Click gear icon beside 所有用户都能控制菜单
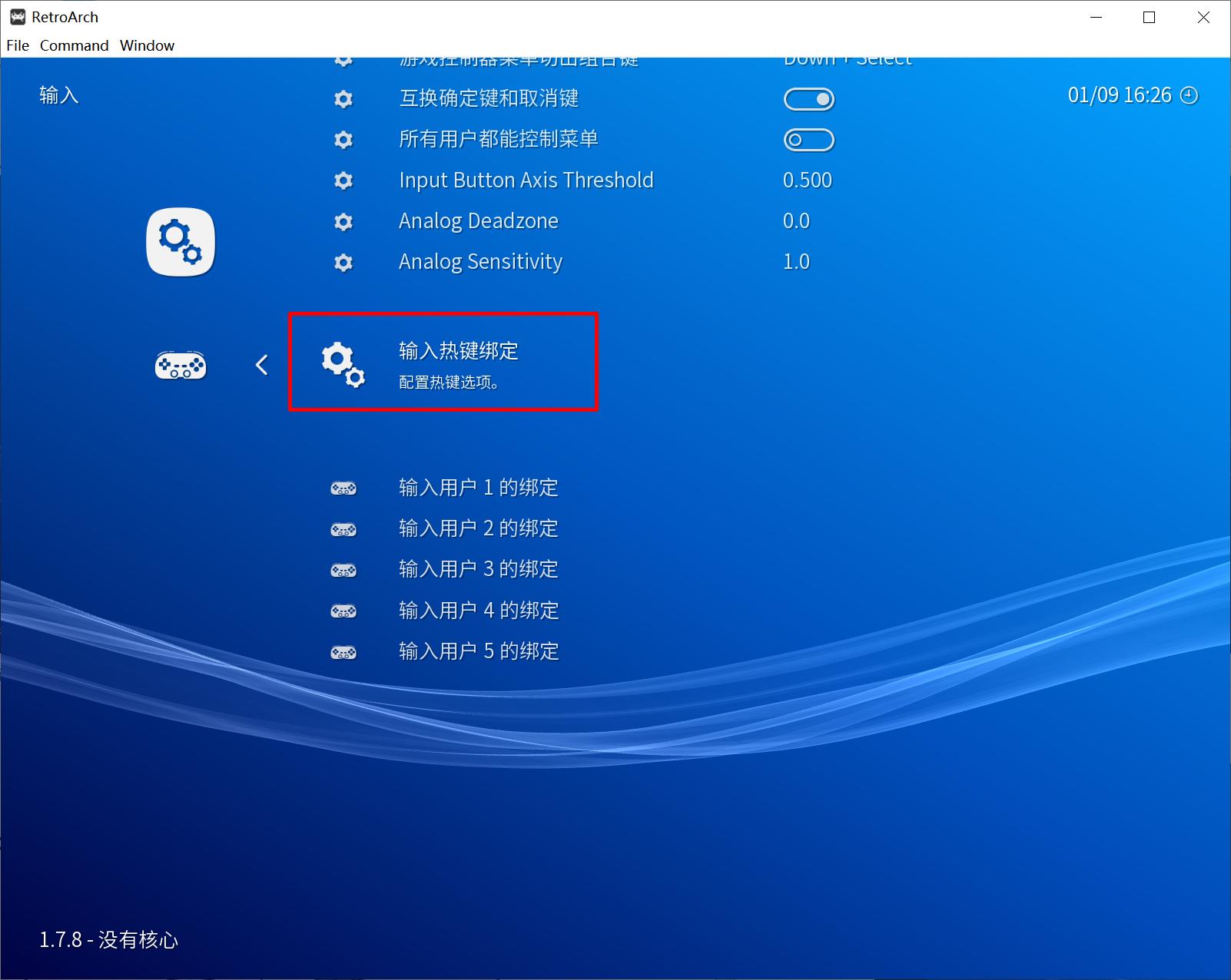Viewport: 1231px width, 980px height. pyautogui.click(x=343, y=140)
